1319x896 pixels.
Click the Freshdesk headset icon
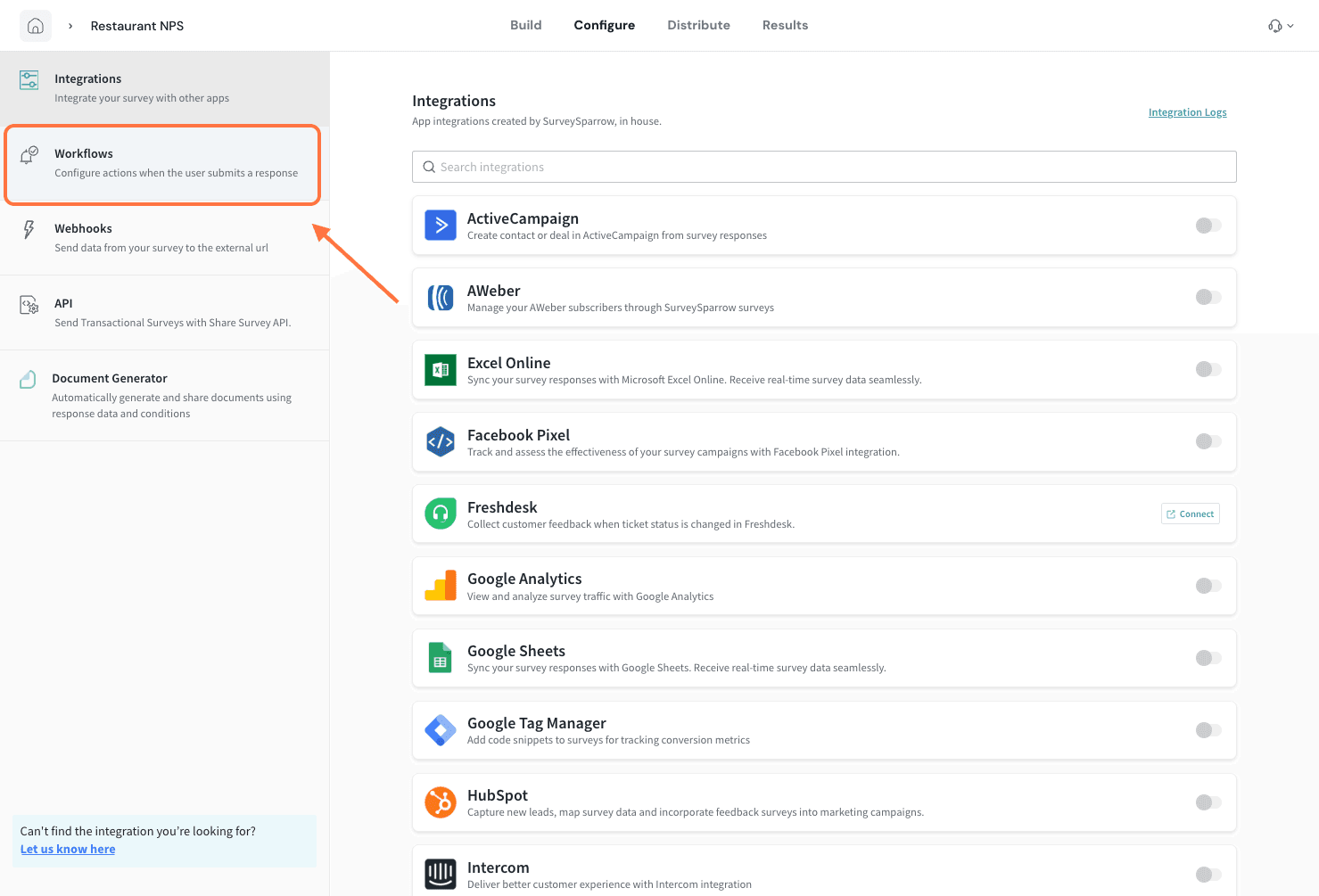tap(441, 514)
